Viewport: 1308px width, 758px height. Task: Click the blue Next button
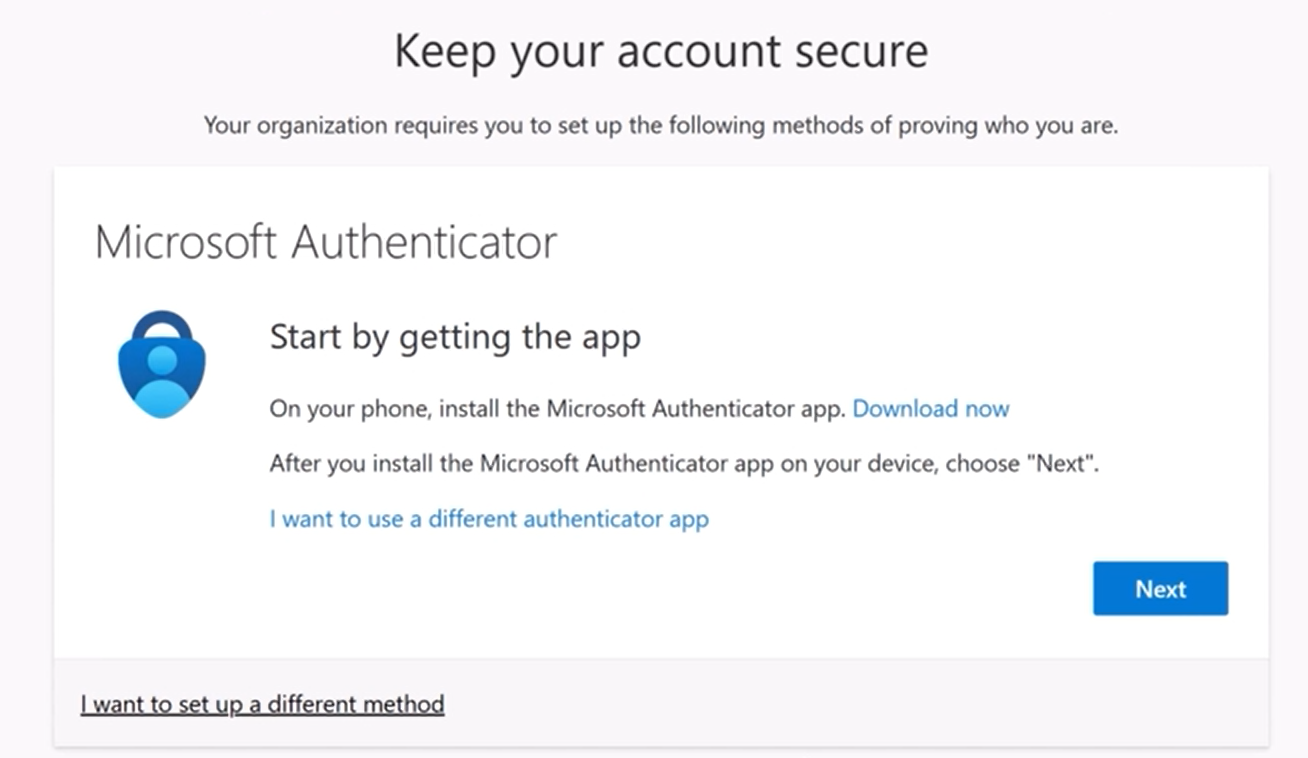tap(1160, 589)
